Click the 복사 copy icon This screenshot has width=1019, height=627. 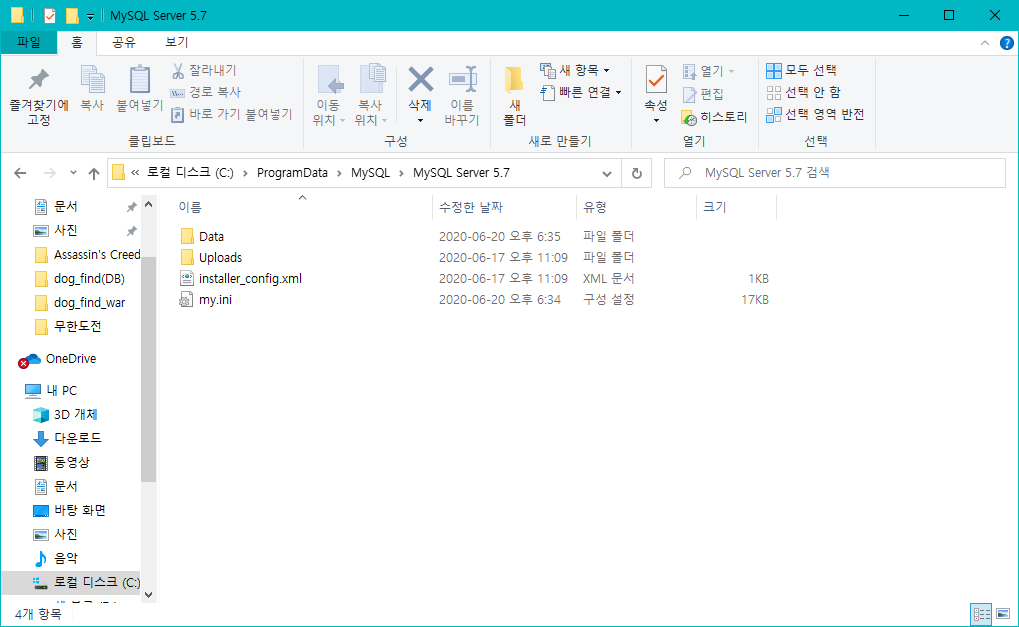92,81
